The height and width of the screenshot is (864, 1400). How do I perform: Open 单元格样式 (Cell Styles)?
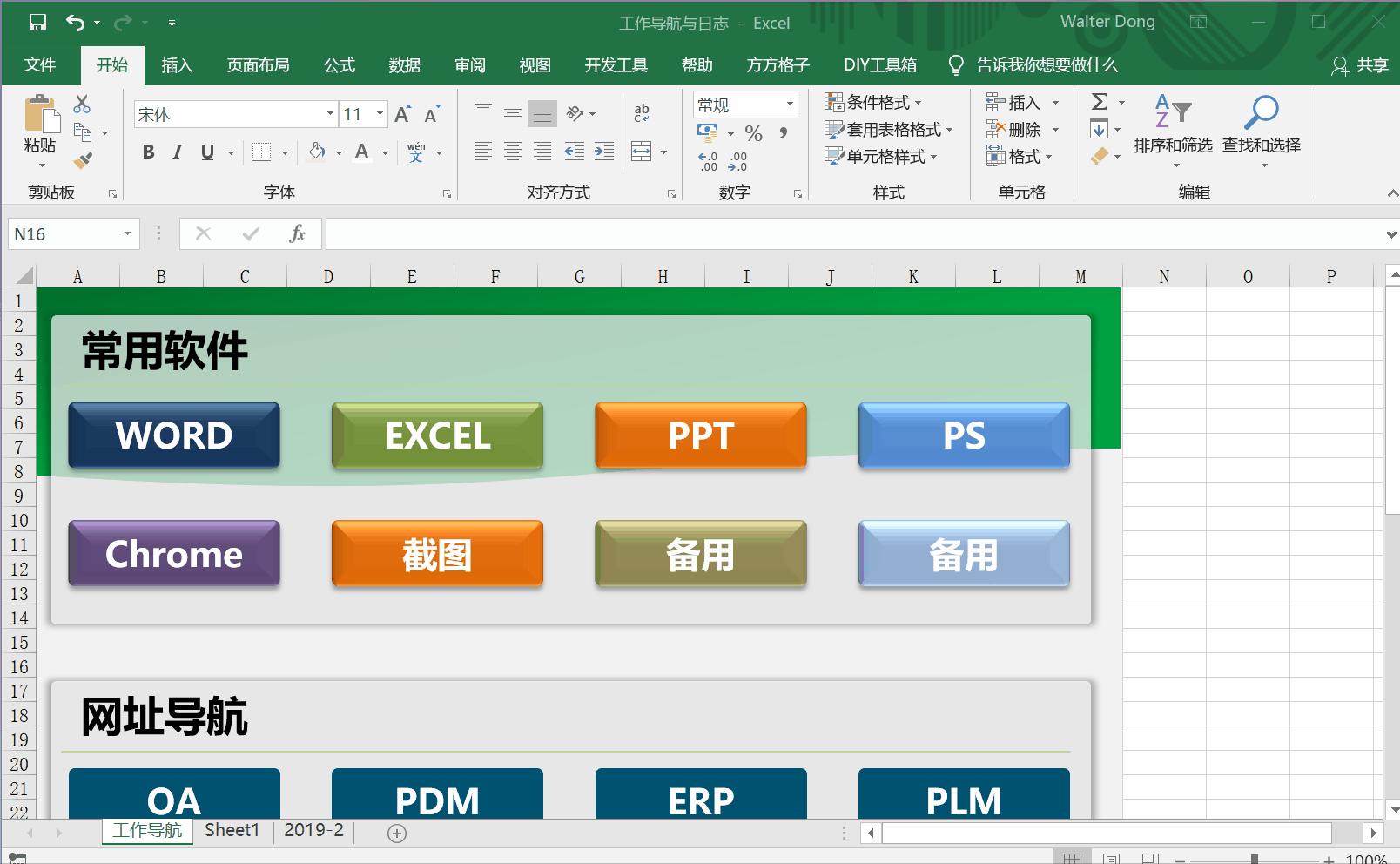click(879, 157)
